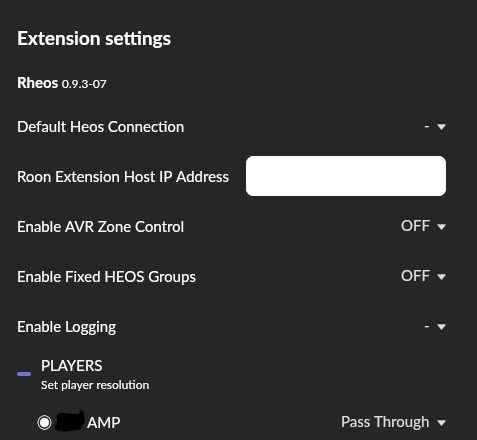Click the Rheos 0.9.3-07 version text
The height and width of the screenshot is (440, 477).
pyautogui.click(x=62, y=83)
